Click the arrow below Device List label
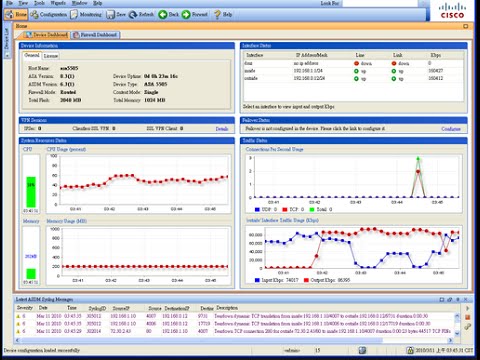 point(7,56)
